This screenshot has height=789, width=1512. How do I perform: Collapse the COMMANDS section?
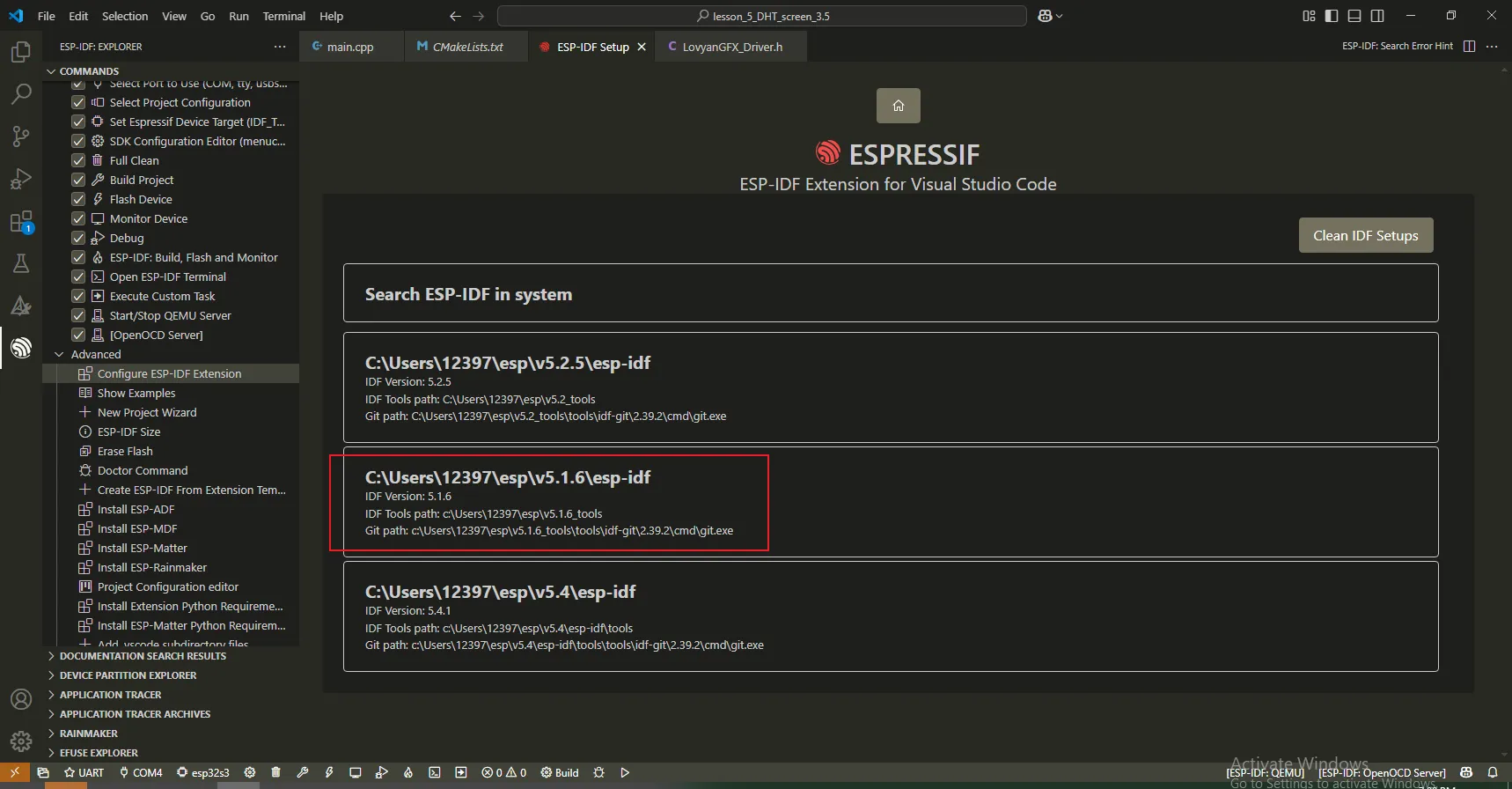[x=171, y=71]
